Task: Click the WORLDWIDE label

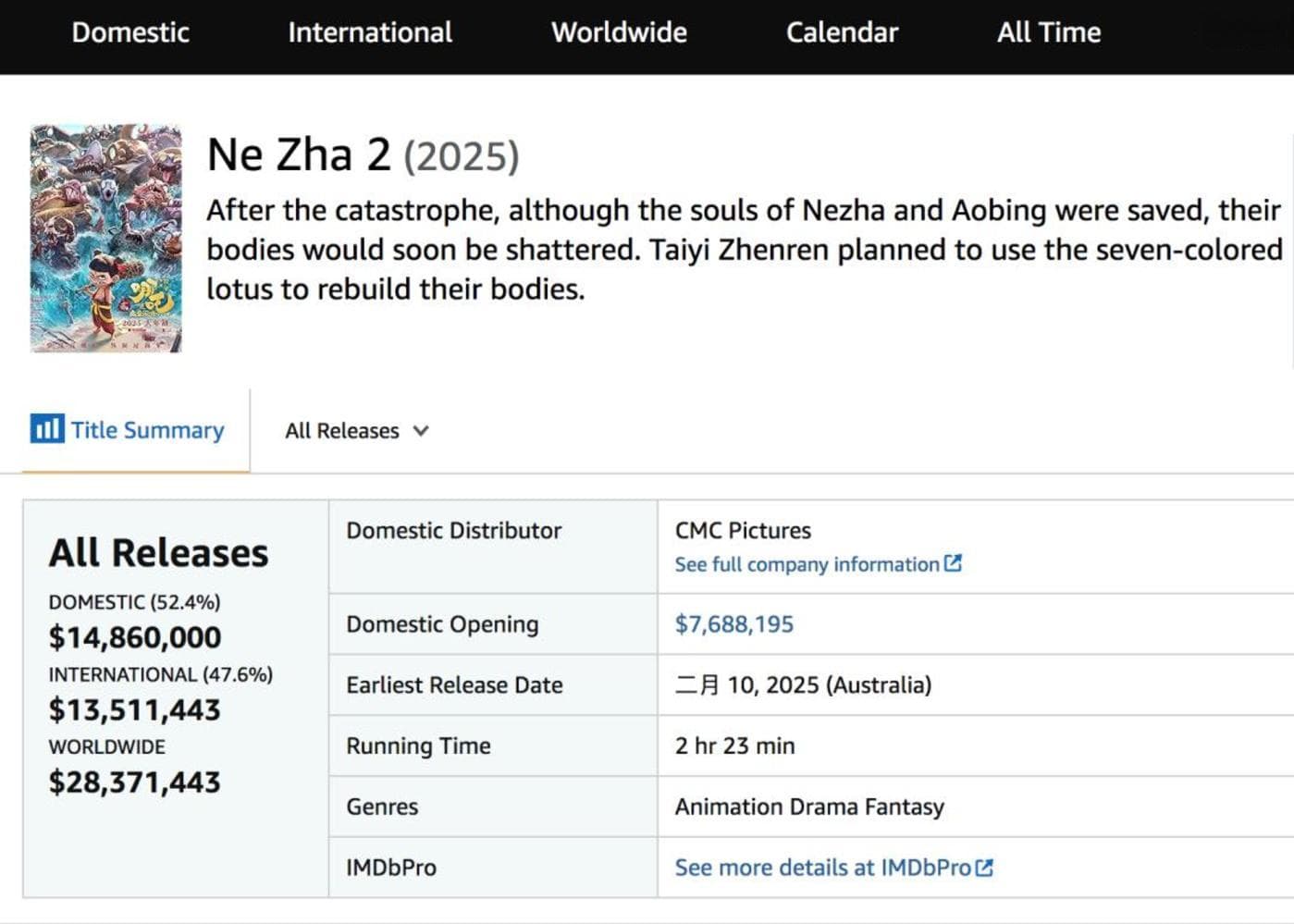Action: point(107,746)
